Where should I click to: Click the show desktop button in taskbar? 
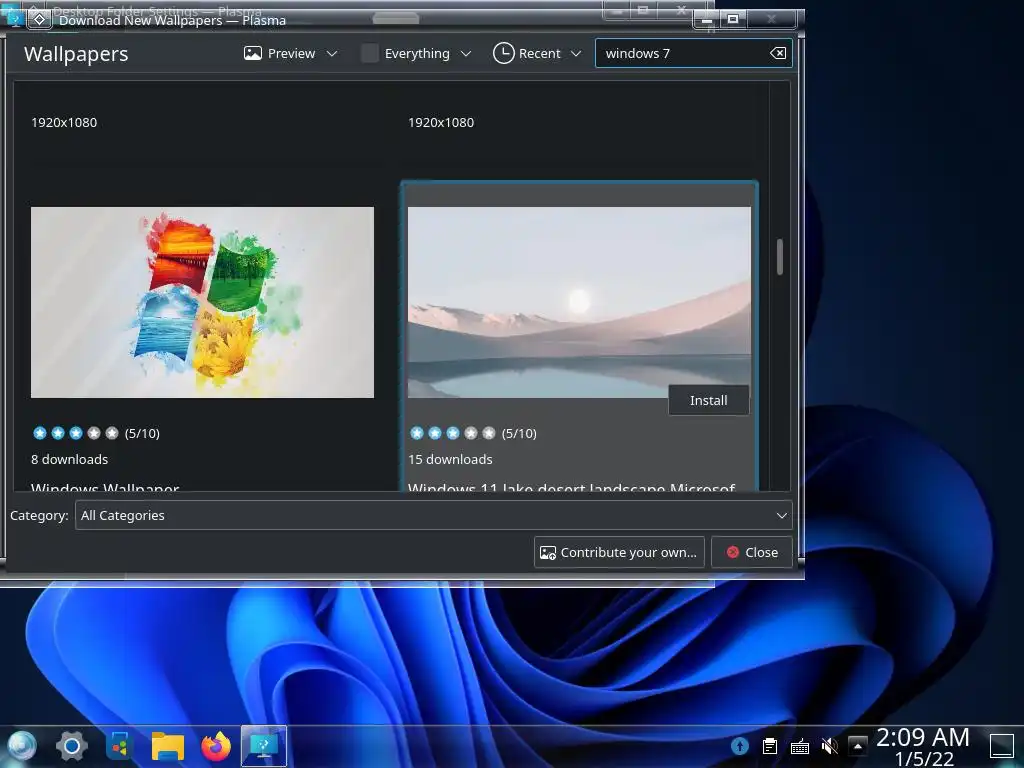coord(1001,746)
